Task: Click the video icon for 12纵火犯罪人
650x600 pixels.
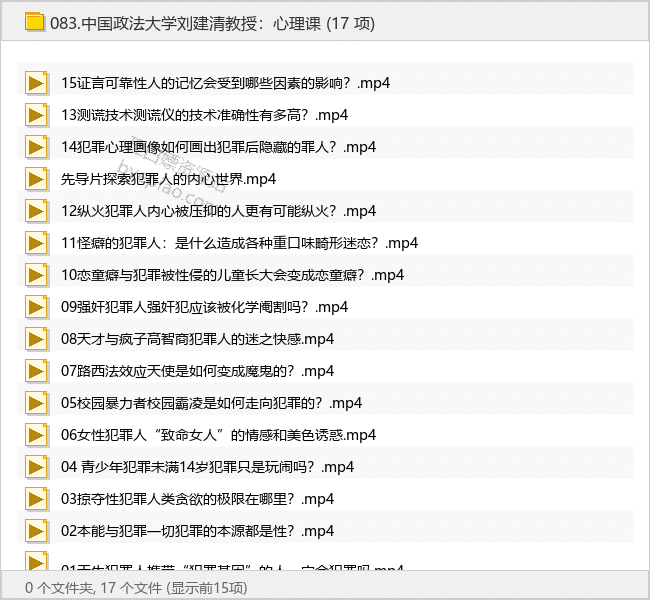Action: pyautogui.click(x=36, y=211)
